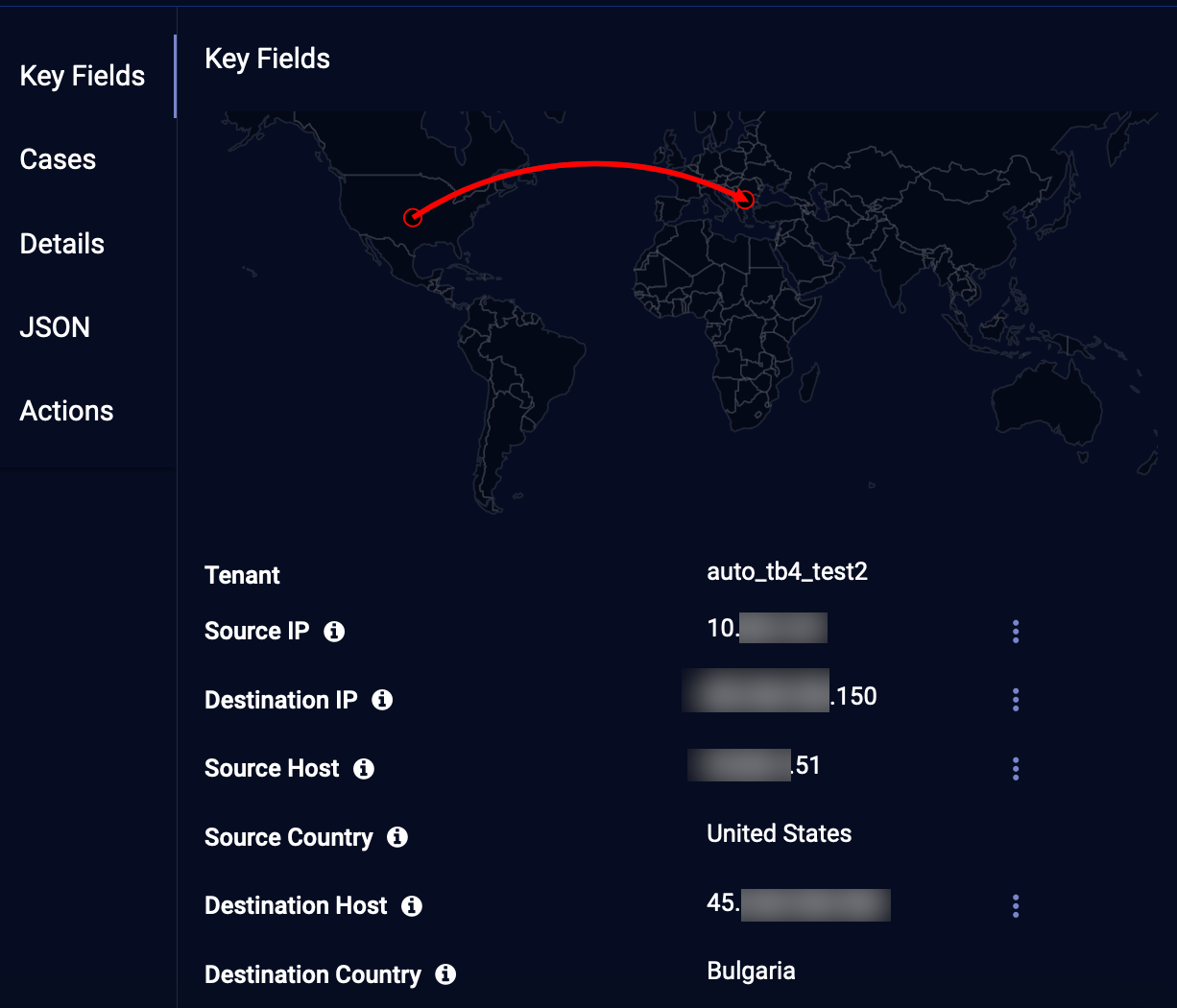Click the source location marker on the map
Screen dimensions: 1177x1008
[x=413, y=217]
